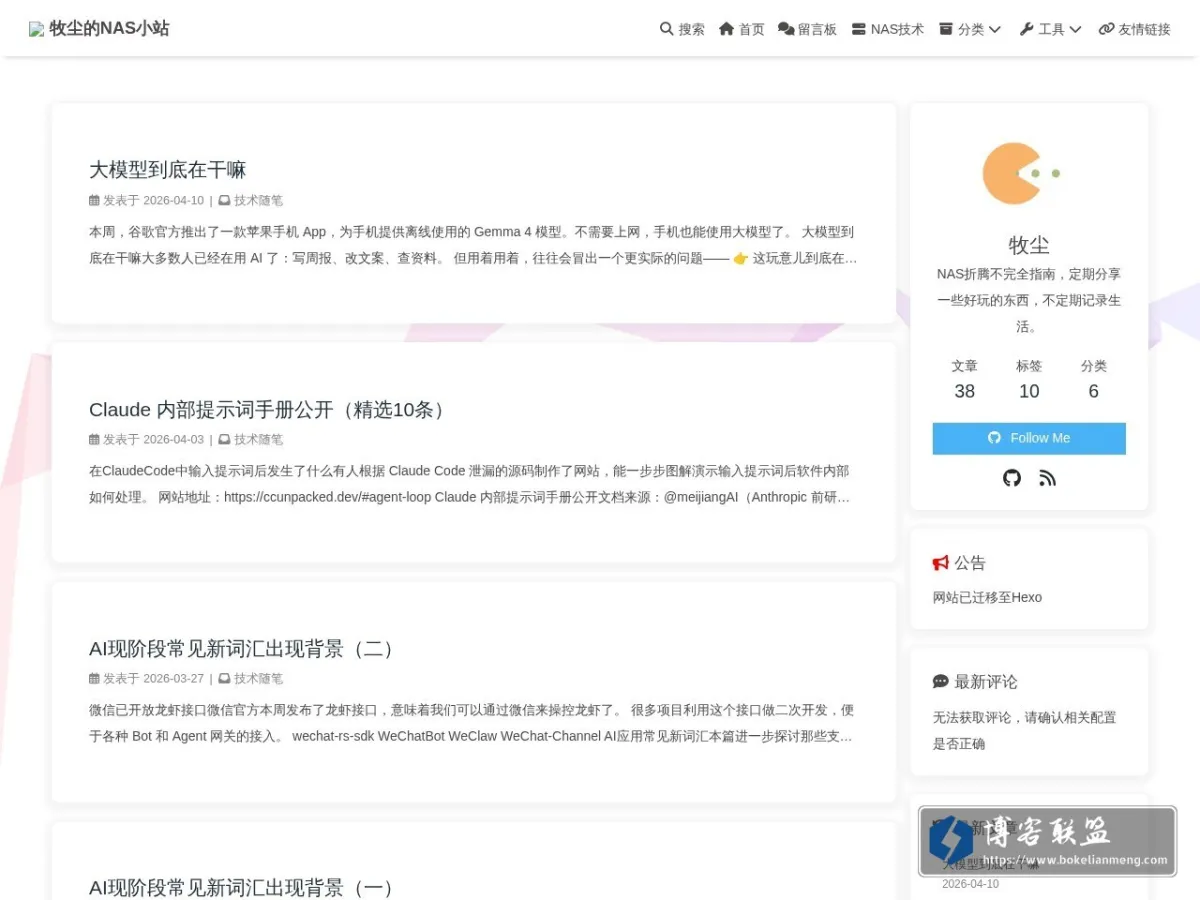The height and width of the screenshot is (900, 1200).
Task: Open 搜索 in the navigation bar
Action: click(682, 29)
